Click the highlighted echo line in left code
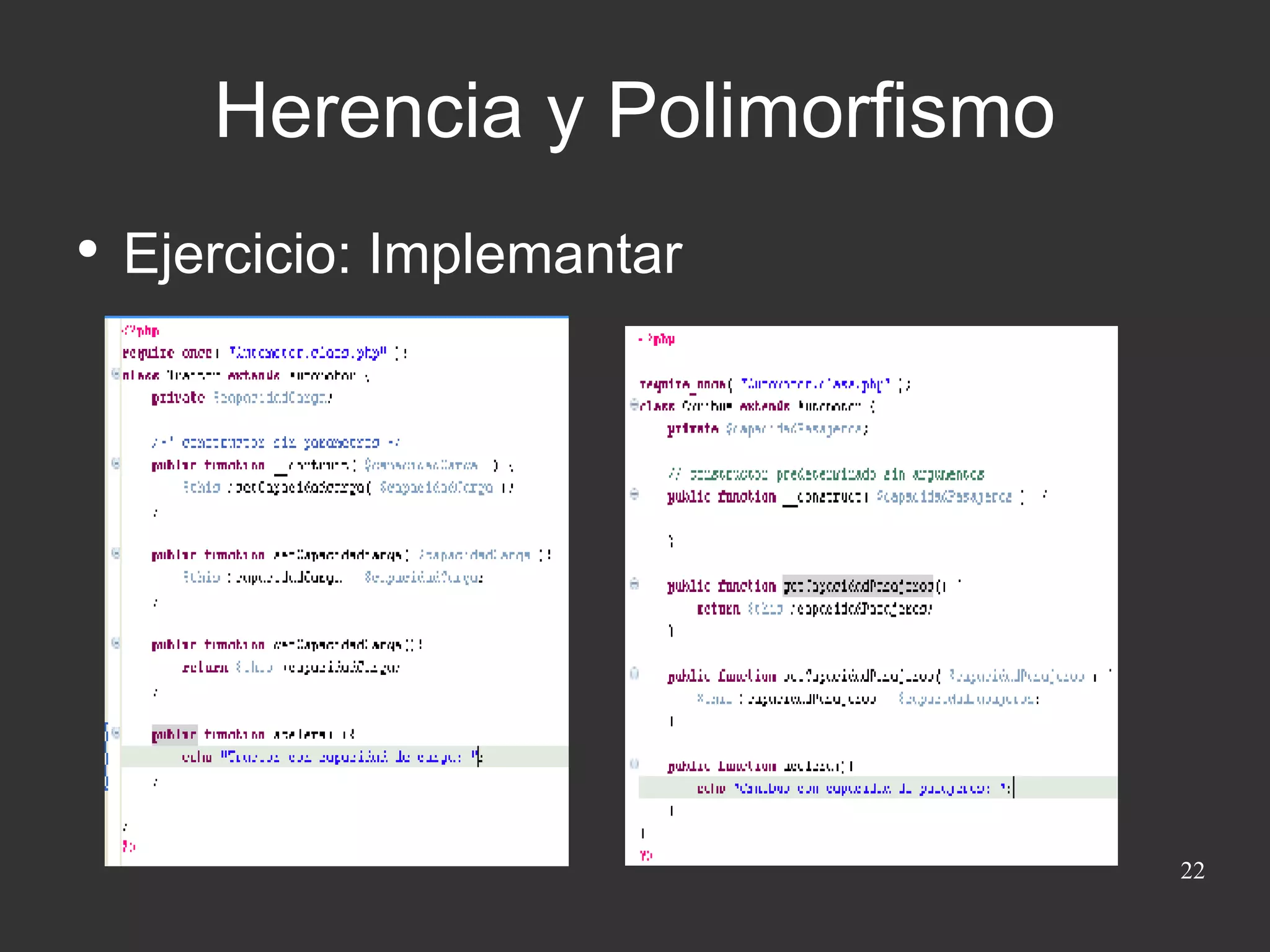The height and width of the screenshot is (952, 1270). click(x=344, y=757)
